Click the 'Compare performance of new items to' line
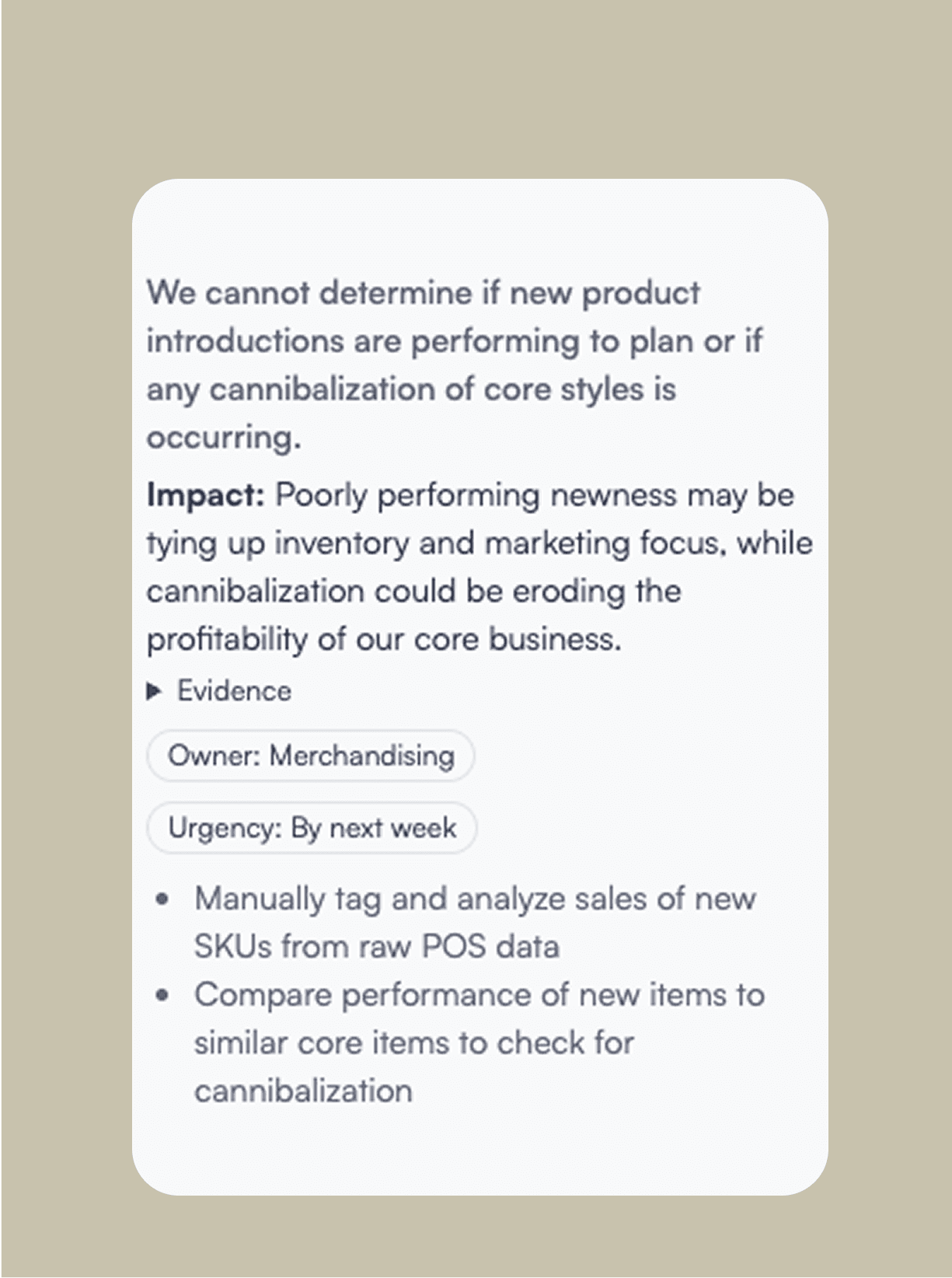This screenshot has height=1278, width=952. click(479, 996)
